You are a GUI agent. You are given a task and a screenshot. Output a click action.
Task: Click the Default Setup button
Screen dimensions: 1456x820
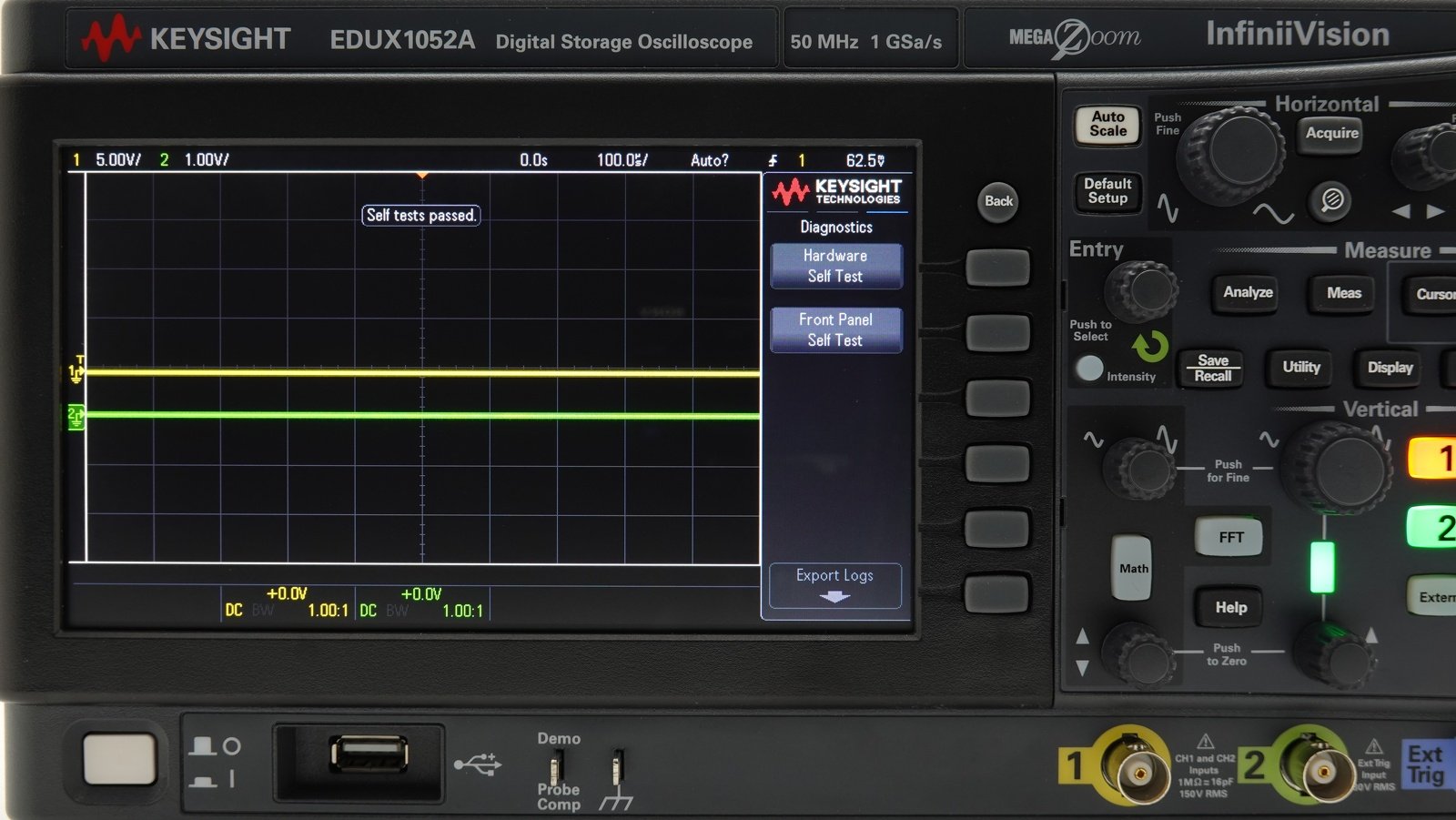[x=1107, y=192]
